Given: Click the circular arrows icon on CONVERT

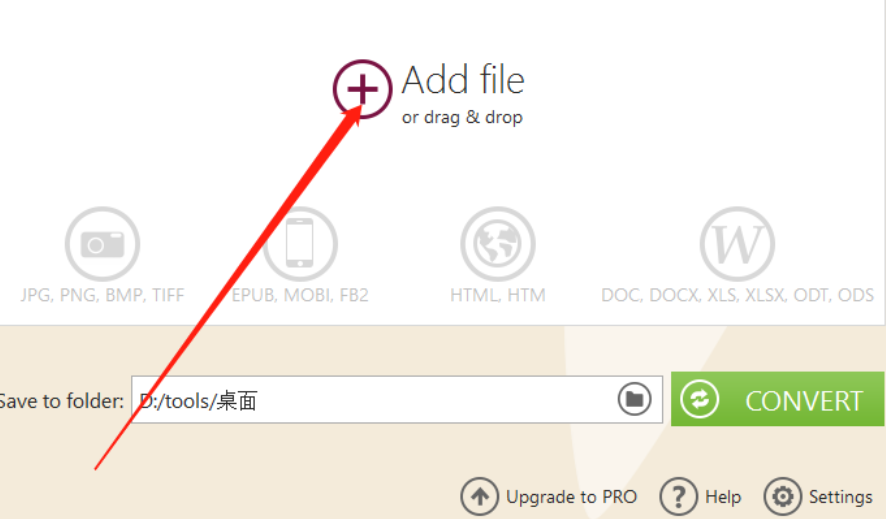Looking at the screenshot, I should 700,399.
